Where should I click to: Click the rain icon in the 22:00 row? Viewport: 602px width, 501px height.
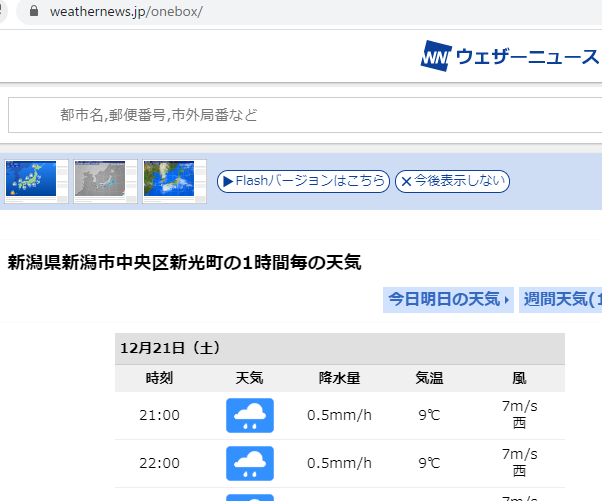click(x=250, y=463)
